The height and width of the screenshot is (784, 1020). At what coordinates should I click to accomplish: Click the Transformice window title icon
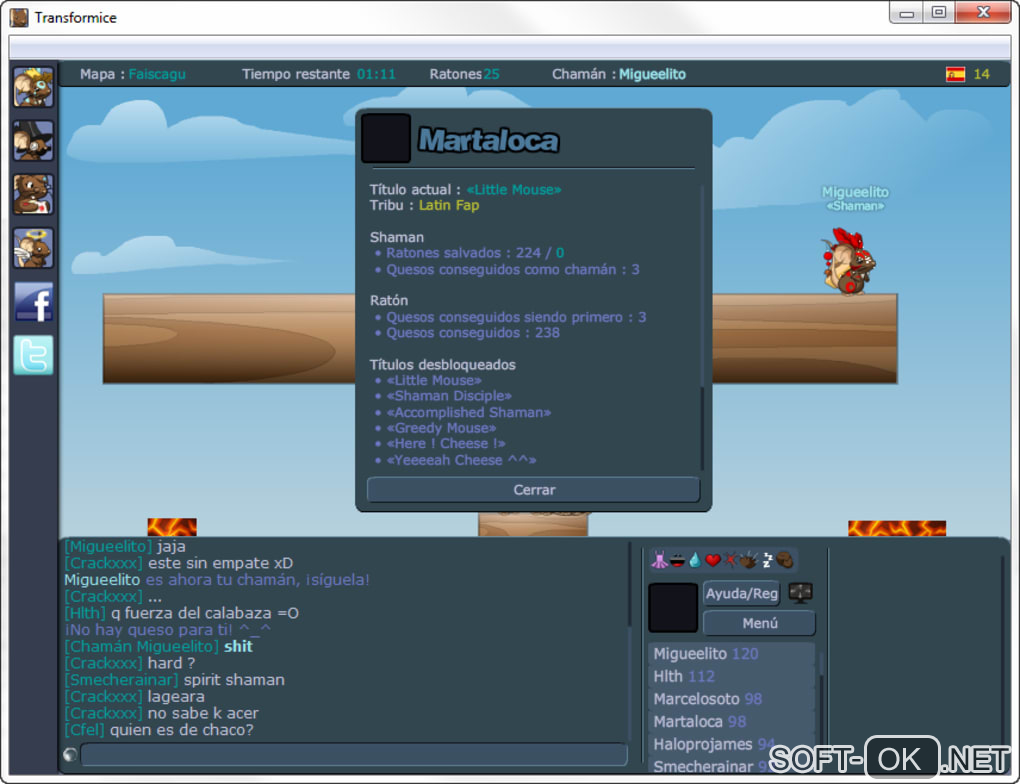click(19, 18)
